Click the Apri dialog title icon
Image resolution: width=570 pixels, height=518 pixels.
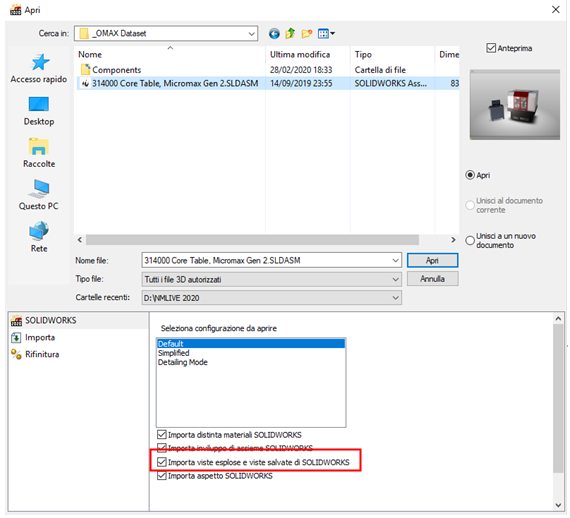(16, 10)
